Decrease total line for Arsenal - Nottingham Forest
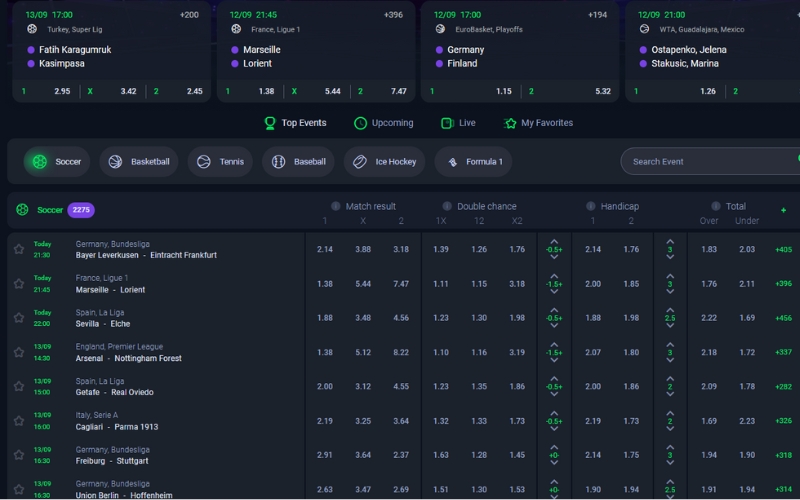This screenshot has height=500, width=800. coord(670,360)
